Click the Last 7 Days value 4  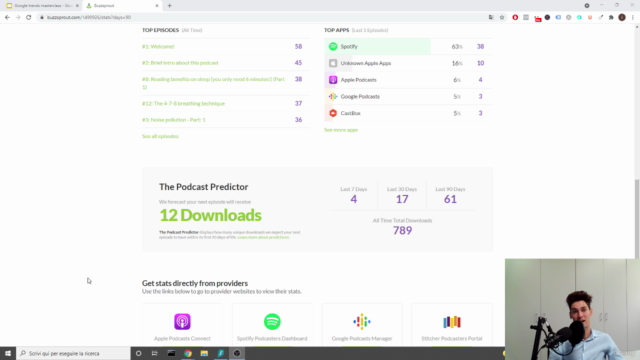pyautogui.click(x=353, y=199)
